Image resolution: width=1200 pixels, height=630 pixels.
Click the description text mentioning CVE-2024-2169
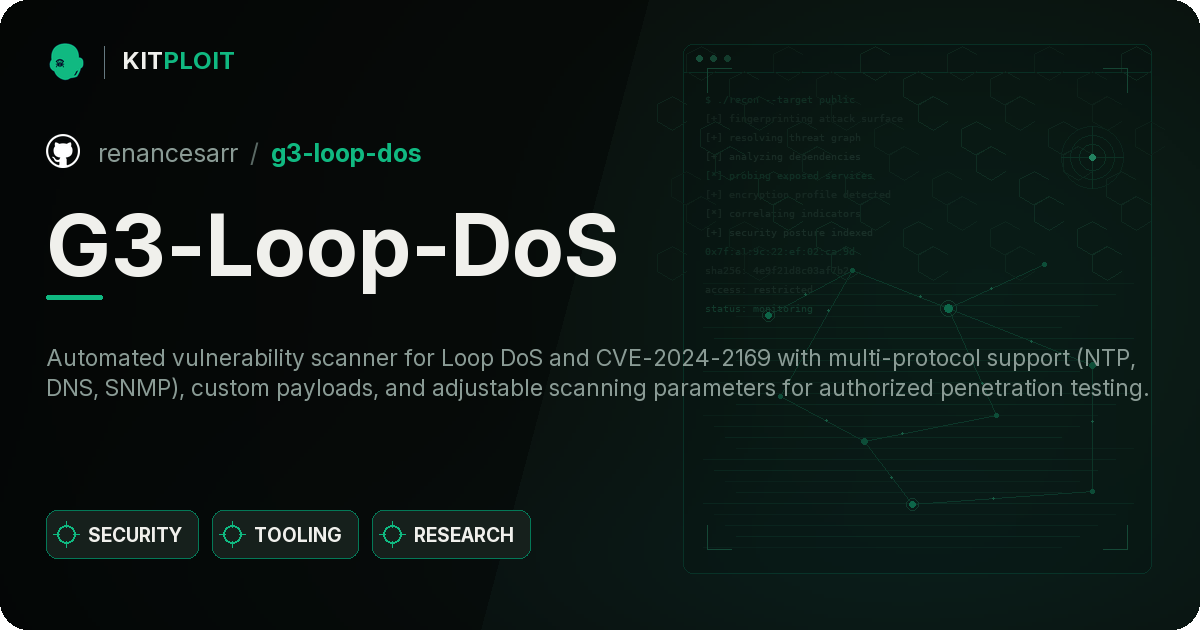[598, 373]
